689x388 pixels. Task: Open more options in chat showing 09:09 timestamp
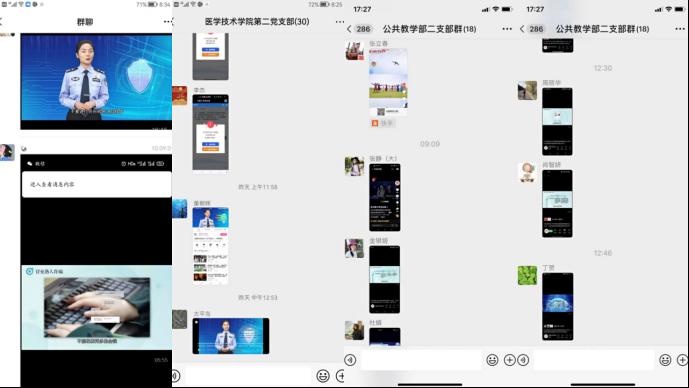[x=507, y=29]
